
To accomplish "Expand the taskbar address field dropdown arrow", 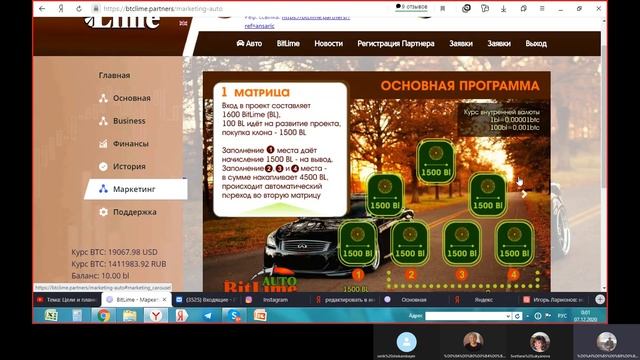I will coord(508,316).
